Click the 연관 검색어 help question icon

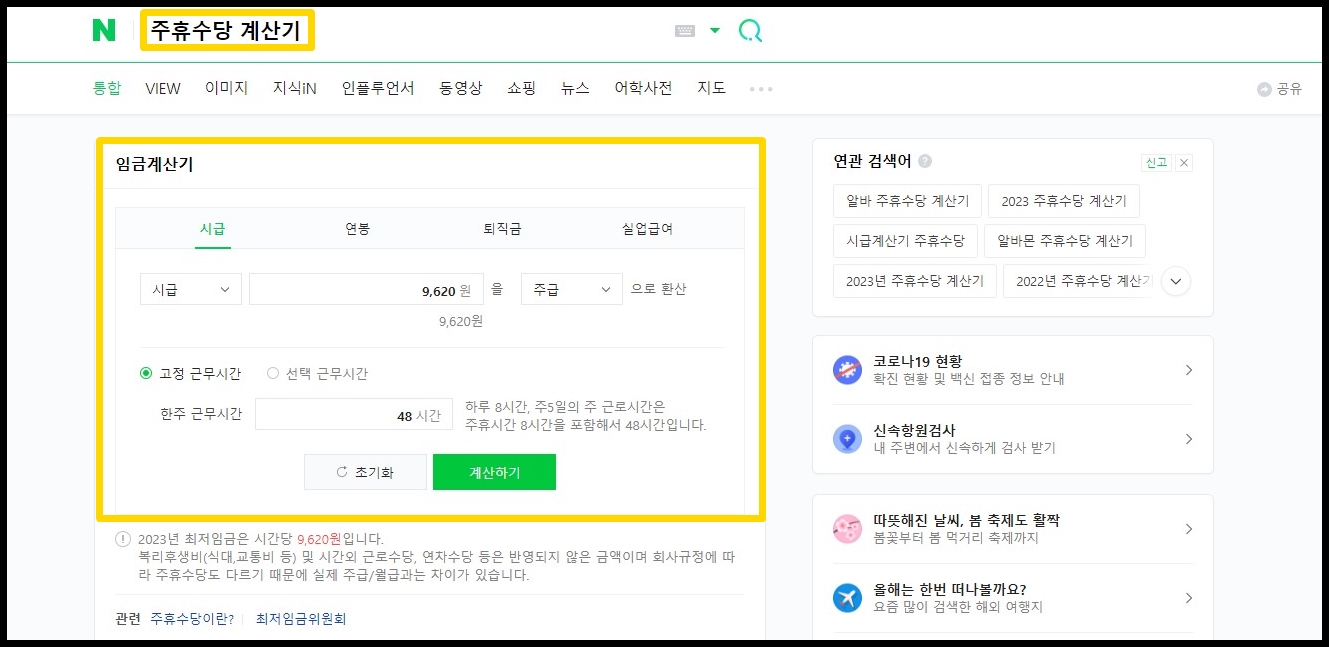point(925,161)
